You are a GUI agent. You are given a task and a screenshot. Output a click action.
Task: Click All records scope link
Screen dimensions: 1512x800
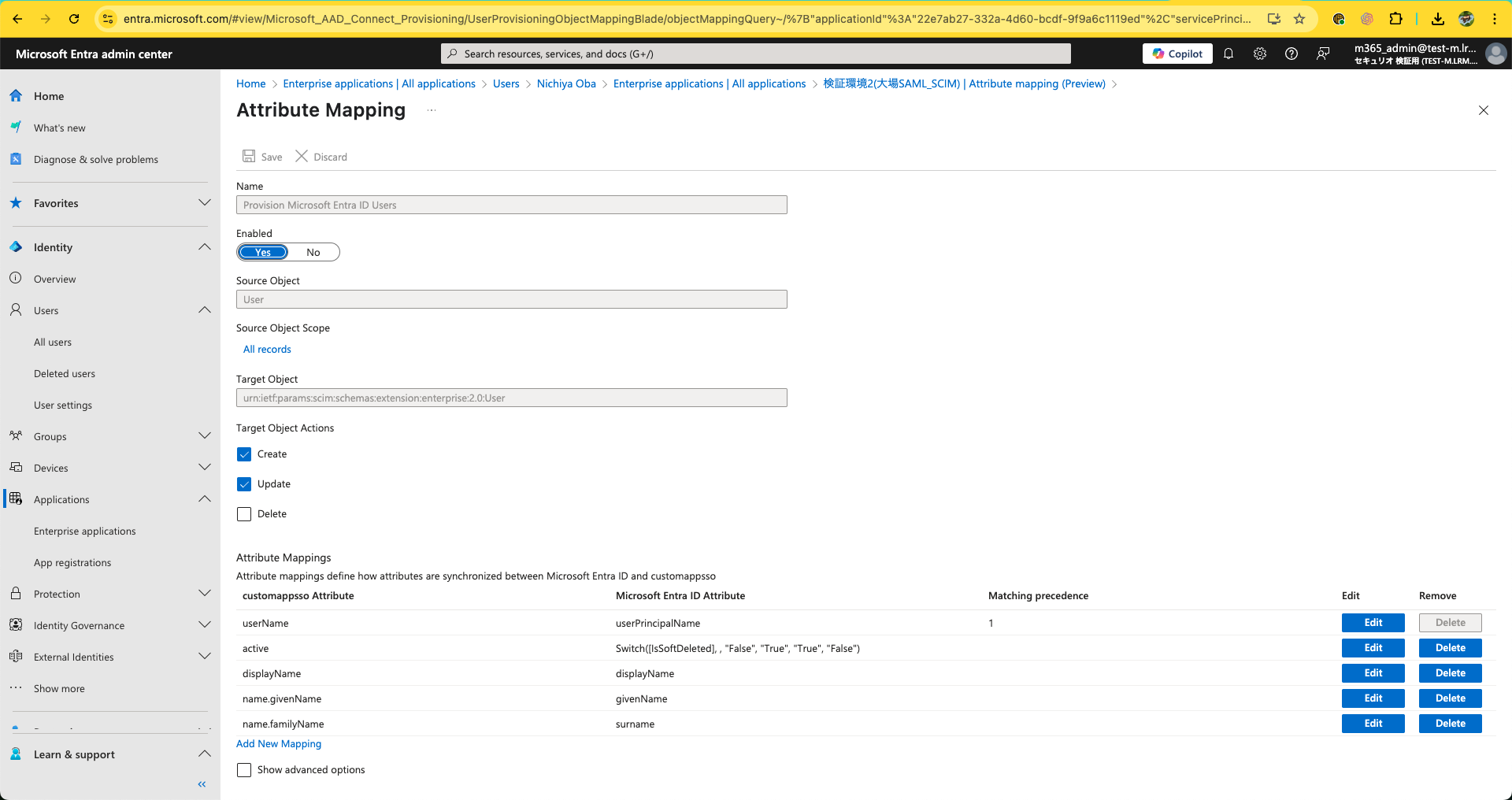[x=267, y=349]
